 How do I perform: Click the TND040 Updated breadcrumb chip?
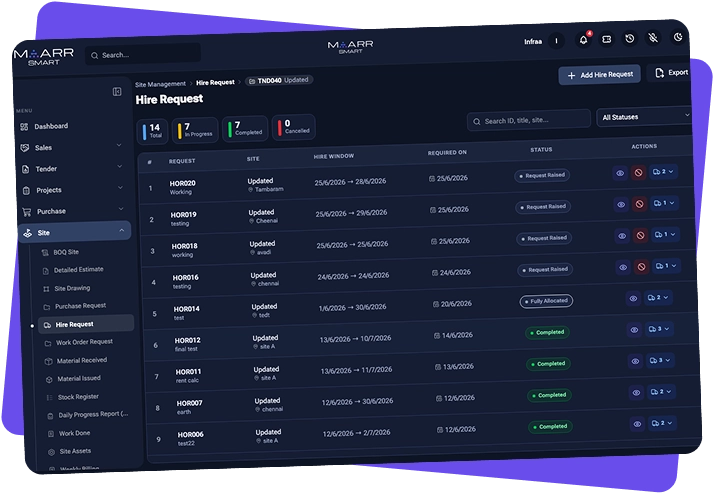279,80
